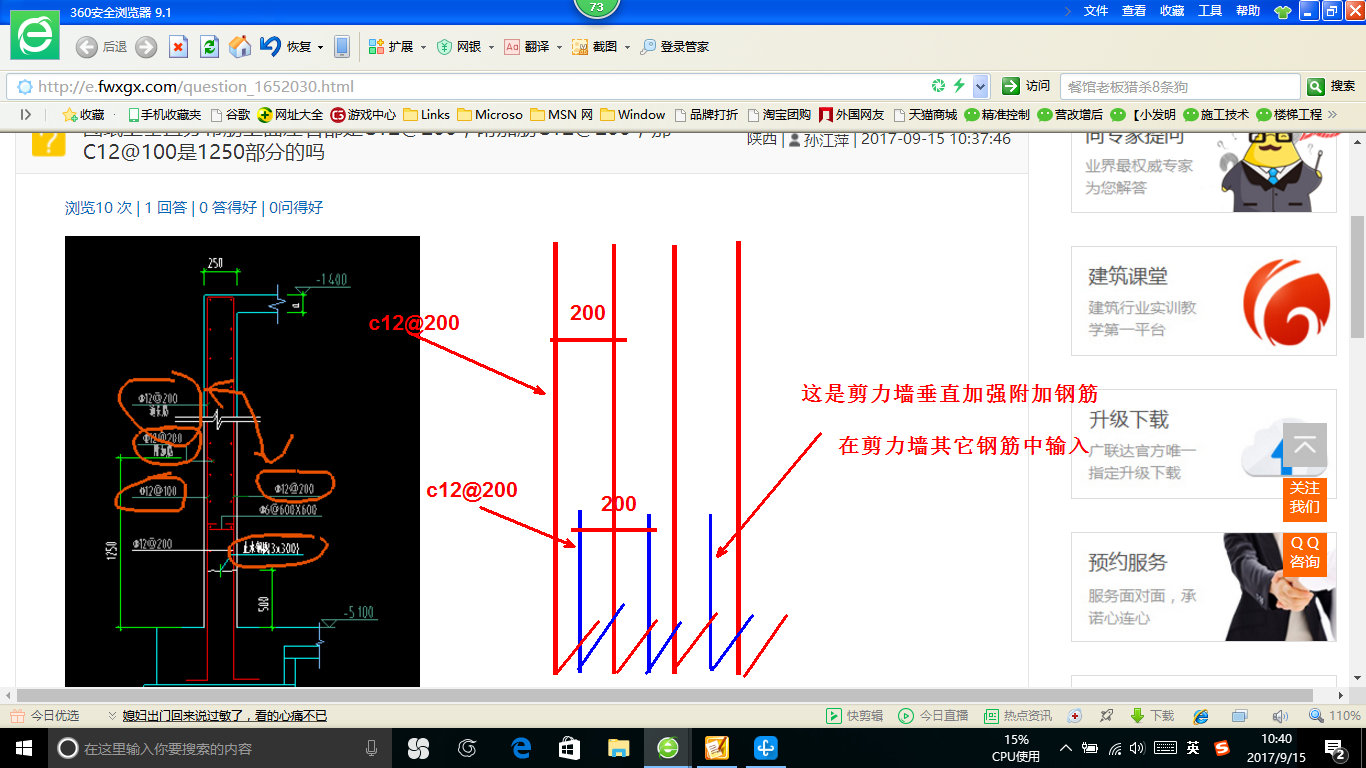The width and height of the screenshot is (1366, 768).
Task: Open 热点资讯 in the status bar
Action: [1018, 716]
